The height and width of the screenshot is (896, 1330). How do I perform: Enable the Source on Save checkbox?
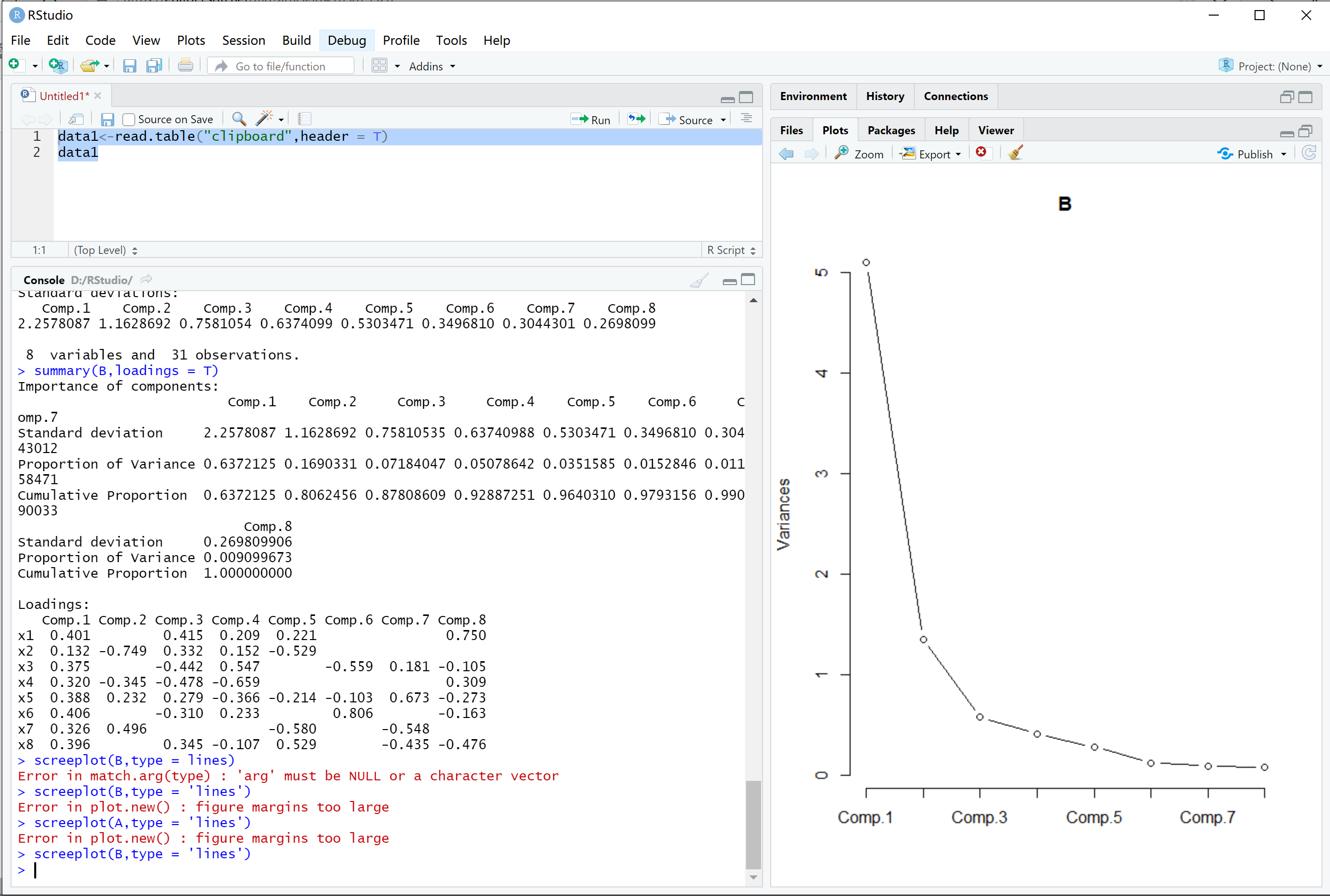[129, 120]
